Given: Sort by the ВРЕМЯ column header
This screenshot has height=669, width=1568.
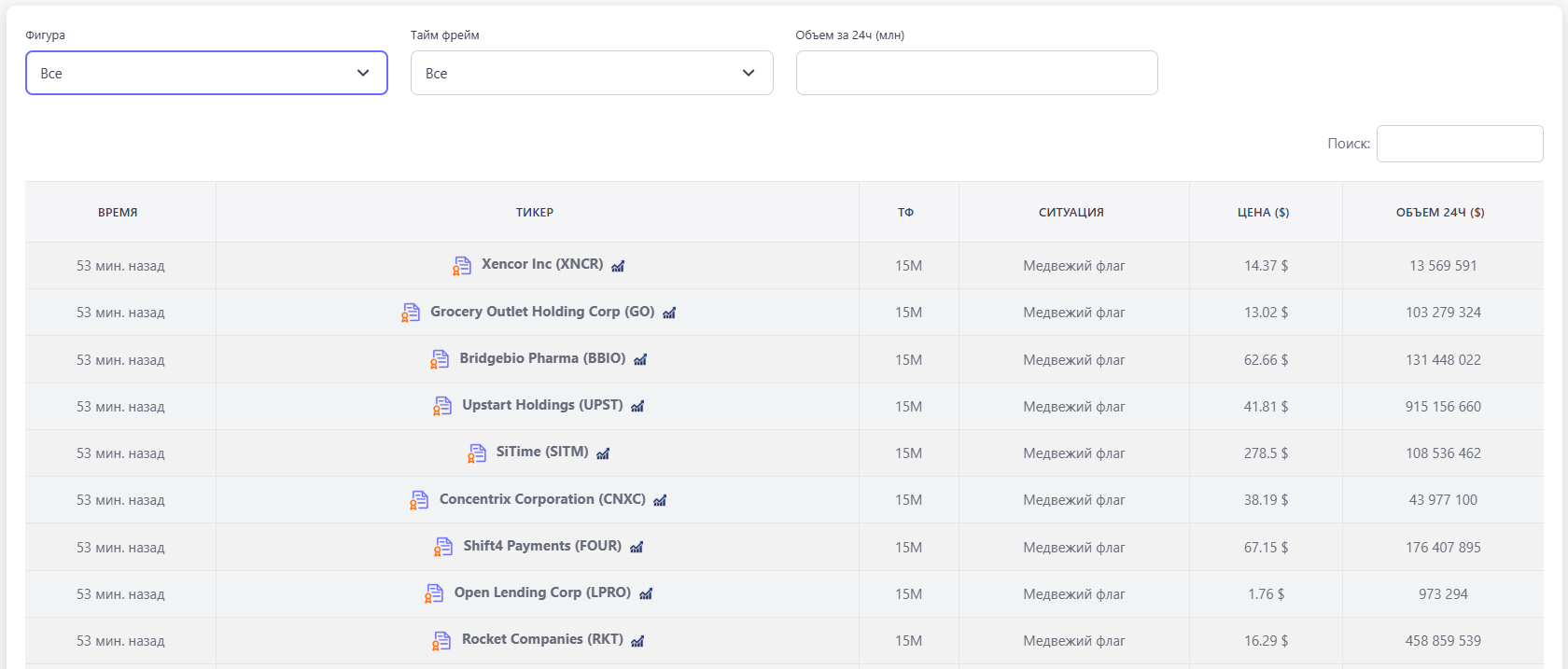Looking at the screenshot, I should click(x=118, y=213).
